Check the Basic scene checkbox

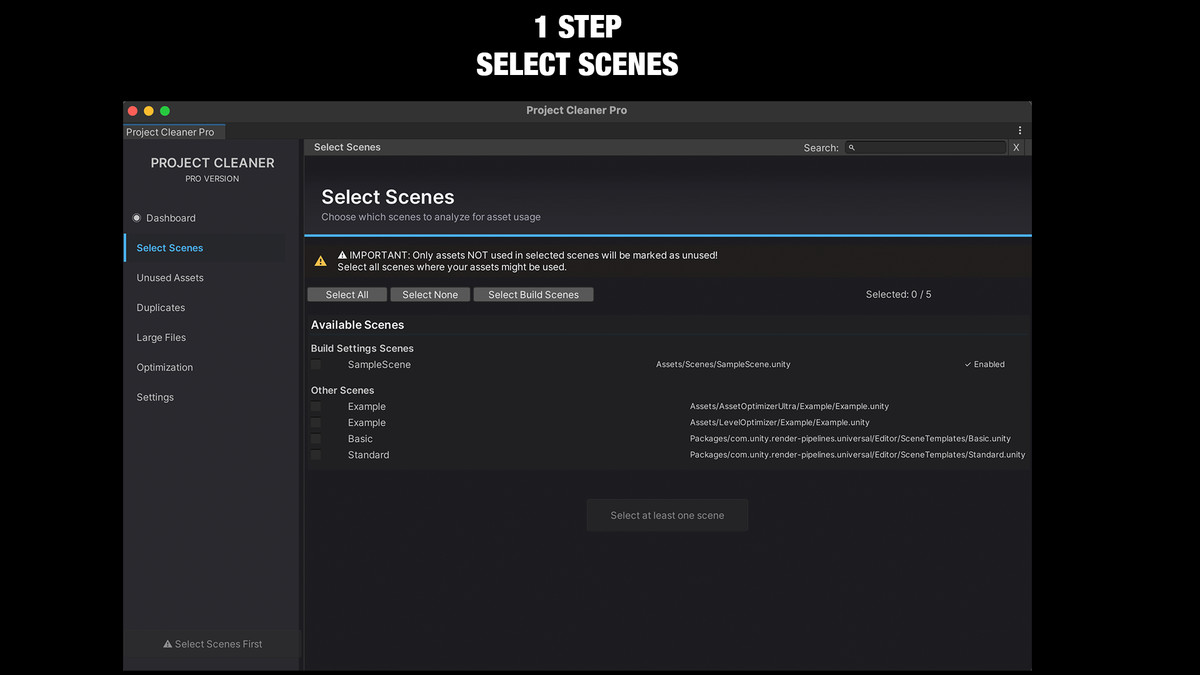[x=316, y=438]
